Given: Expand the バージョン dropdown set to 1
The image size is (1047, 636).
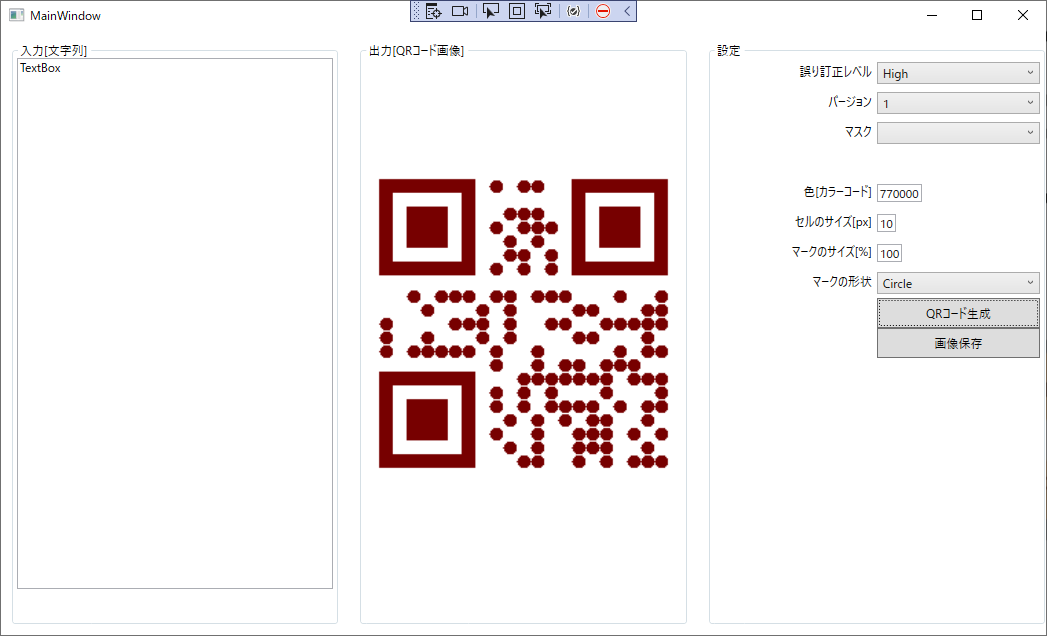Looking at the screenshot, I should 957,102.
